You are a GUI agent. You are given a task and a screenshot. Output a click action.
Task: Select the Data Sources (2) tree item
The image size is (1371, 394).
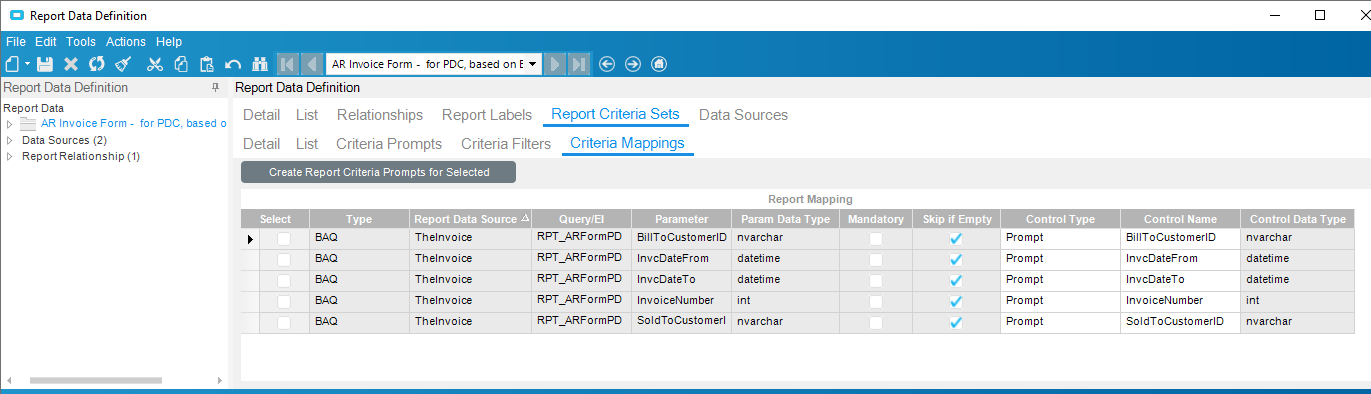click(x=64, y=140)
